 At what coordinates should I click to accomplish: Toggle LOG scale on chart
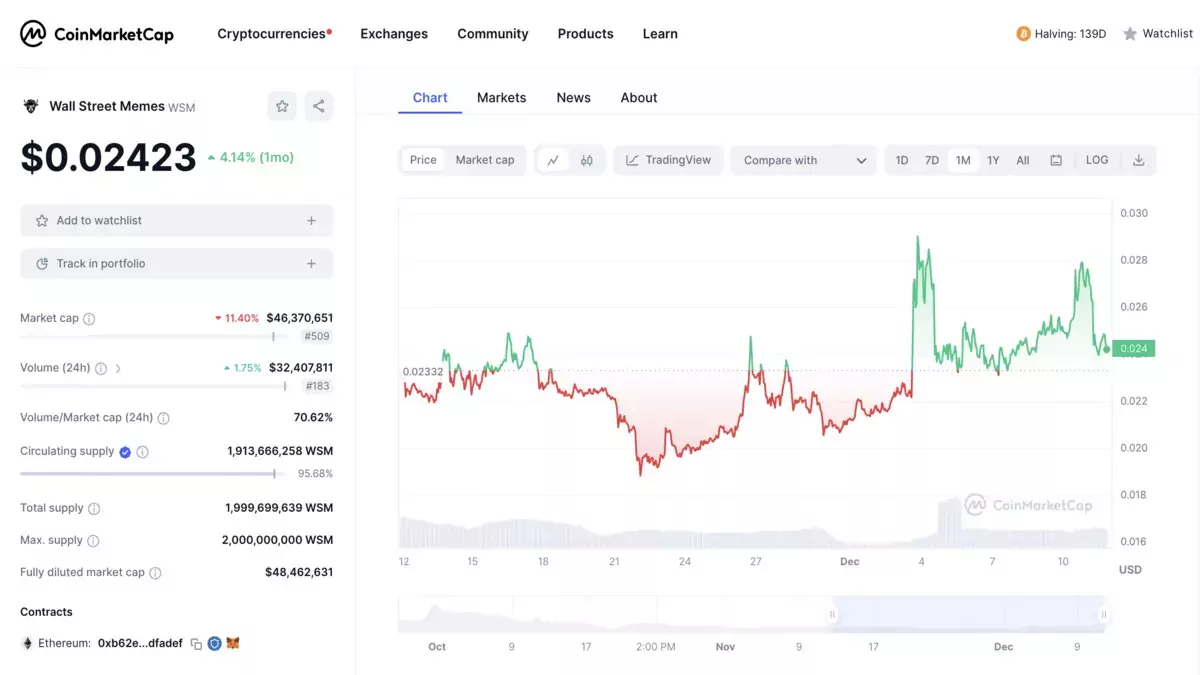click(1097, 160)
